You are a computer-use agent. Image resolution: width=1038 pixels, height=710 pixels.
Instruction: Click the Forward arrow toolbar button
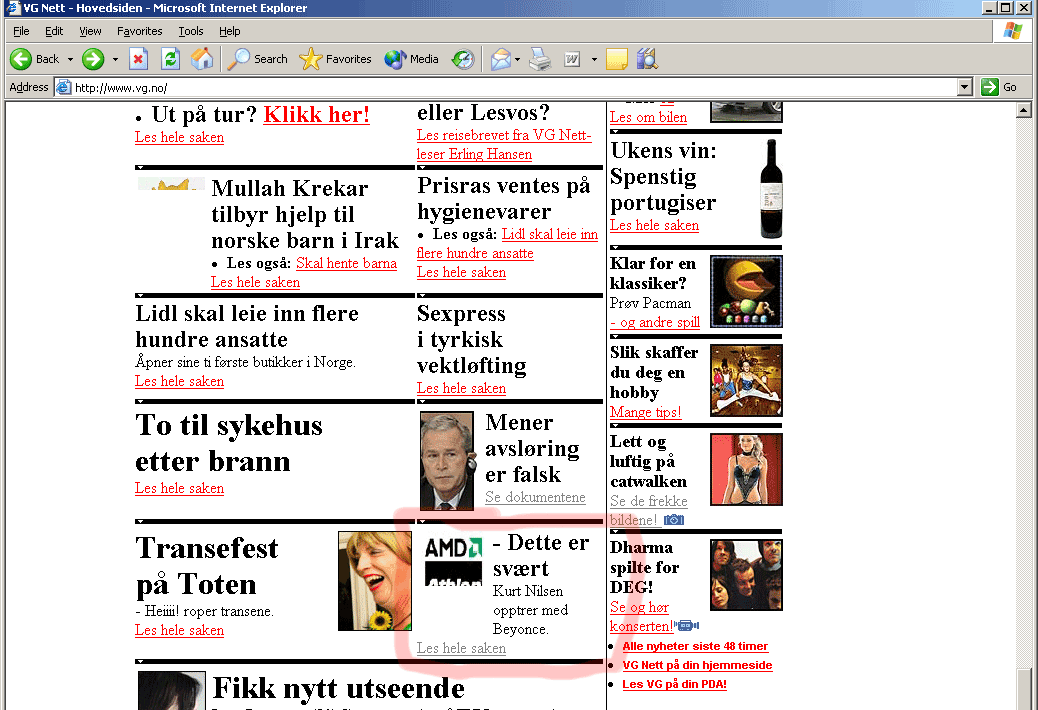pos(93,59)
